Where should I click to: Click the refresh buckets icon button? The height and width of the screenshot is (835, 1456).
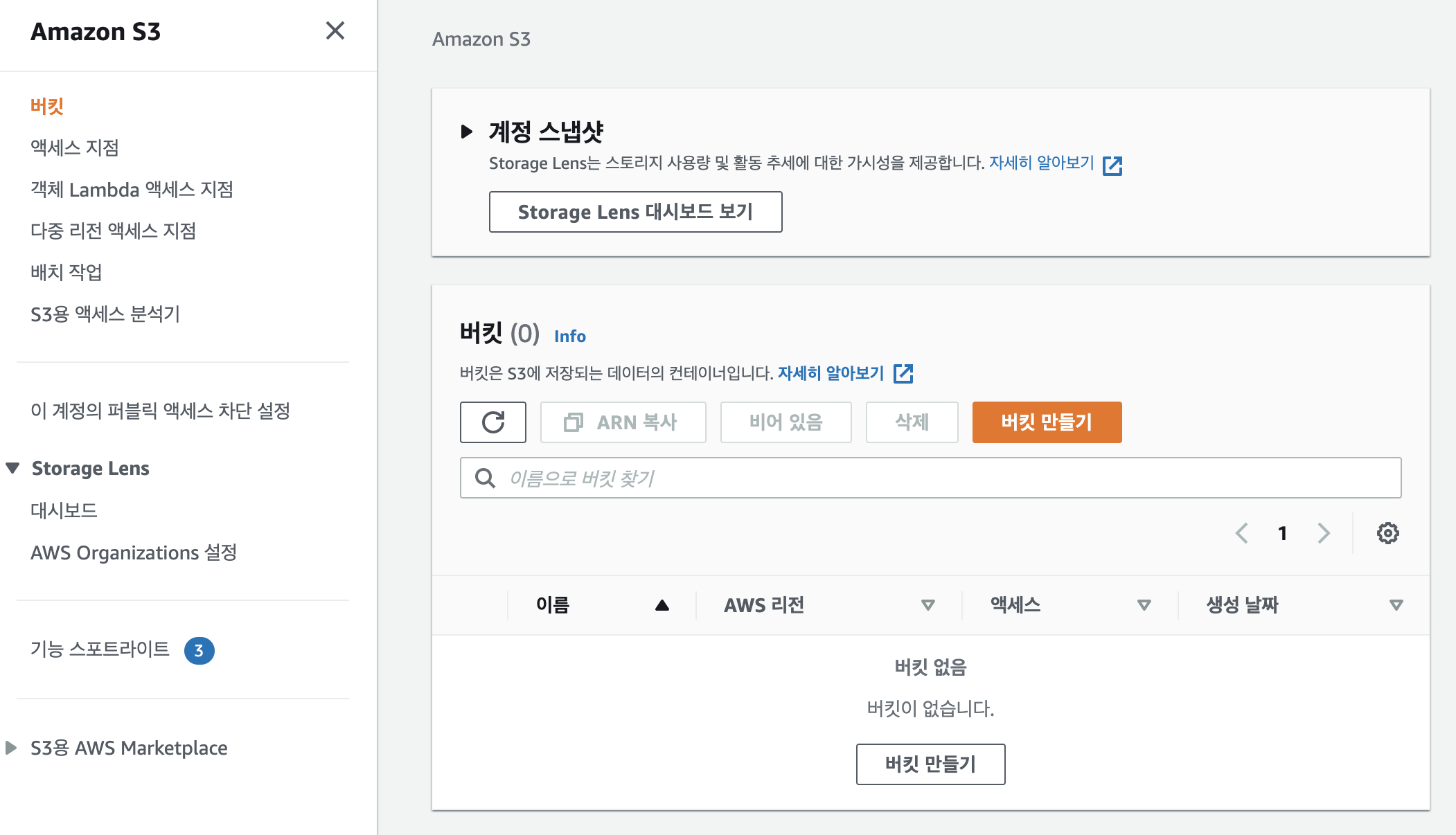(492, 422)
